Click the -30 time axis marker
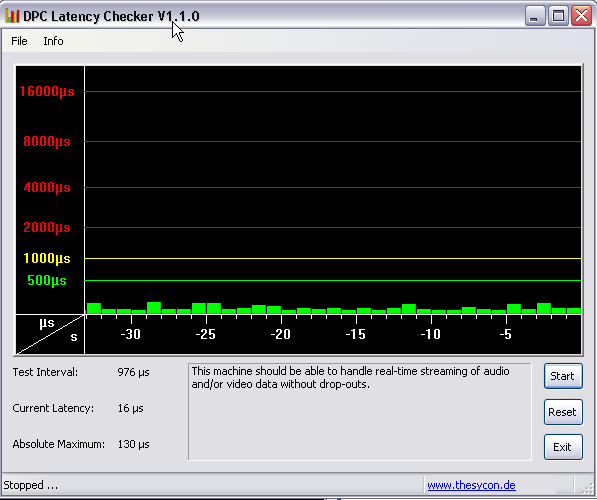The height and width of the screenshot is (500, 597). tap(131, 334)
